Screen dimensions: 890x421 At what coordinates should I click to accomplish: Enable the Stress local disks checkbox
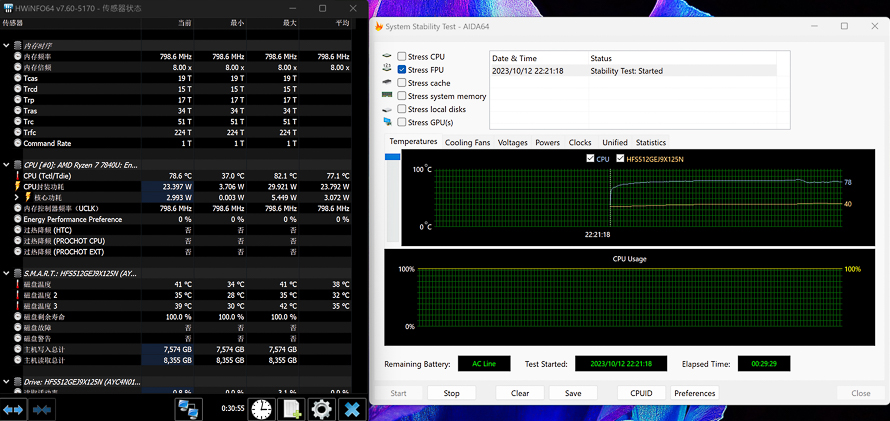(402, 109)
